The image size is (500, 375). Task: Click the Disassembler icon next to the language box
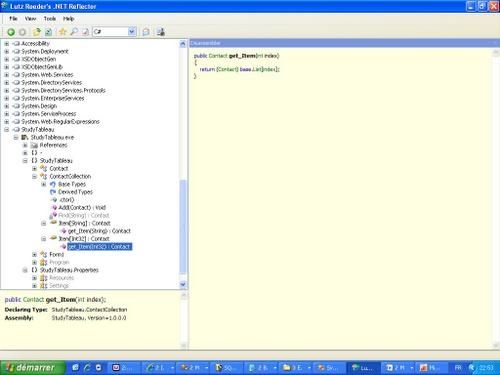pyautogui.click(x=85, y=32)
